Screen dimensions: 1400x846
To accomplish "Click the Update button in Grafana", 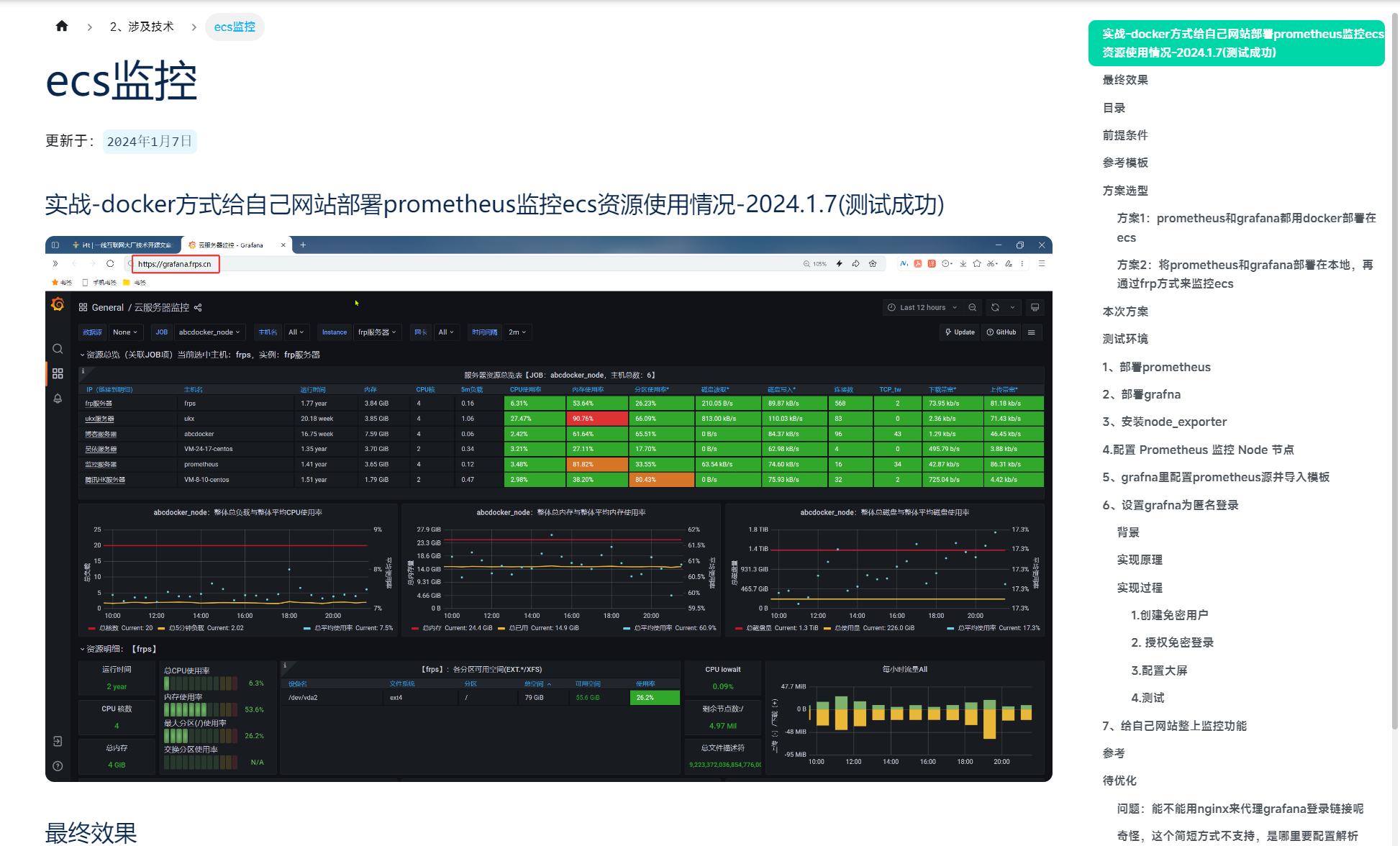I will click(960, 332).
